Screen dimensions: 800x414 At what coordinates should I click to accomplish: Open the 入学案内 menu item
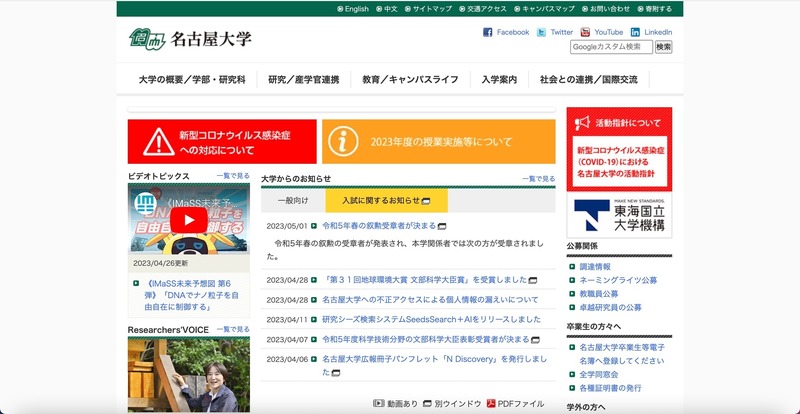pyautogui.click(x=499, y=79)
